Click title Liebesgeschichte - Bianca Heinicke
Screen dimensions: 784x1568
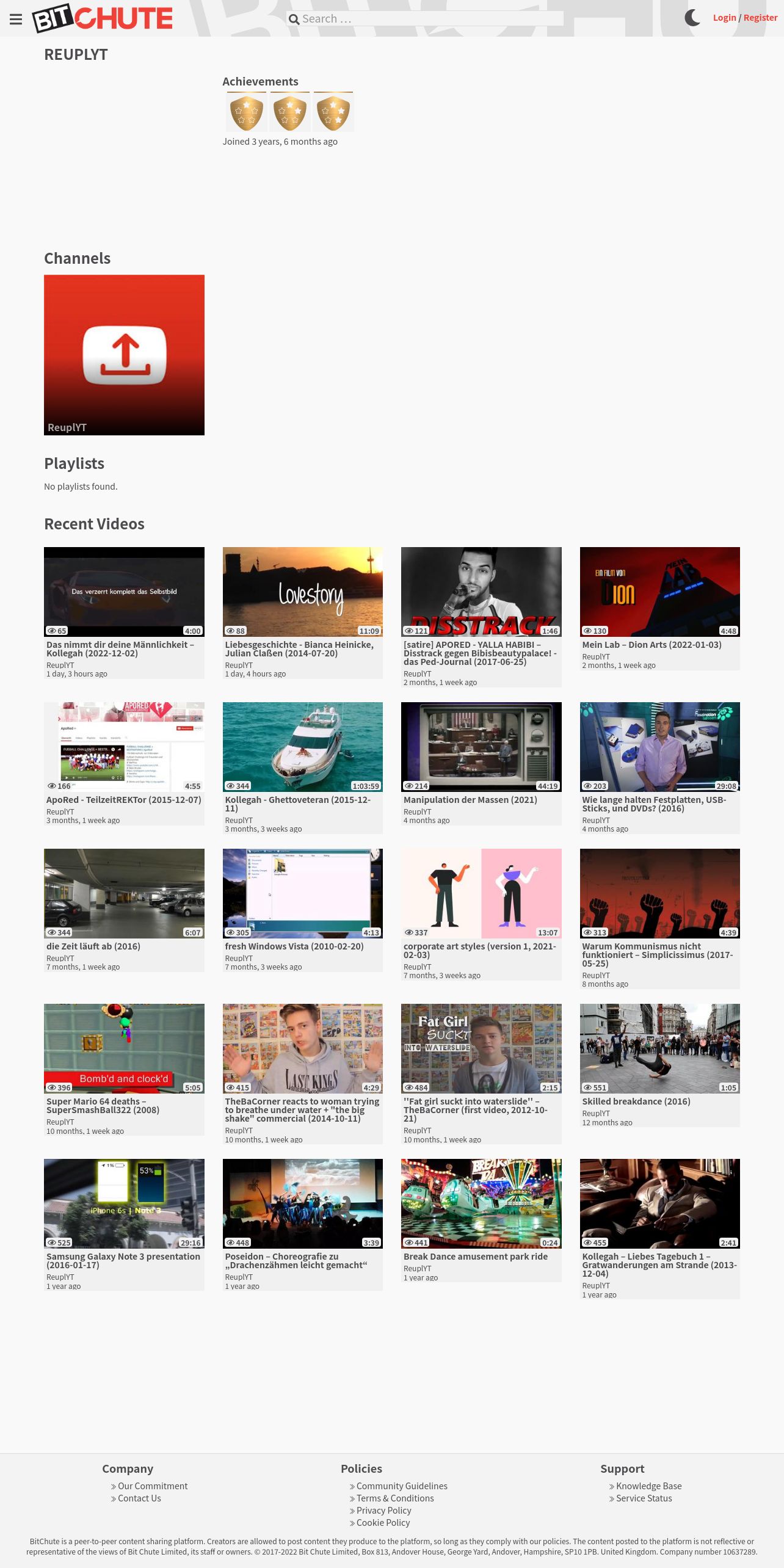click(x=299, y=649)
